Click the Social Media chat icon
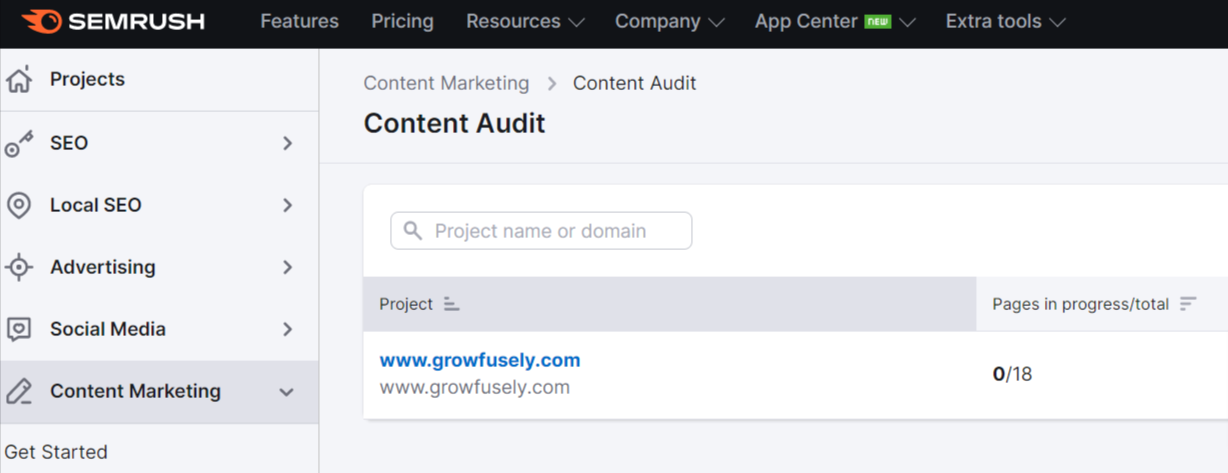Image resolution: width=1228 pixels, height=473 pixels. [x=19, y=329]
